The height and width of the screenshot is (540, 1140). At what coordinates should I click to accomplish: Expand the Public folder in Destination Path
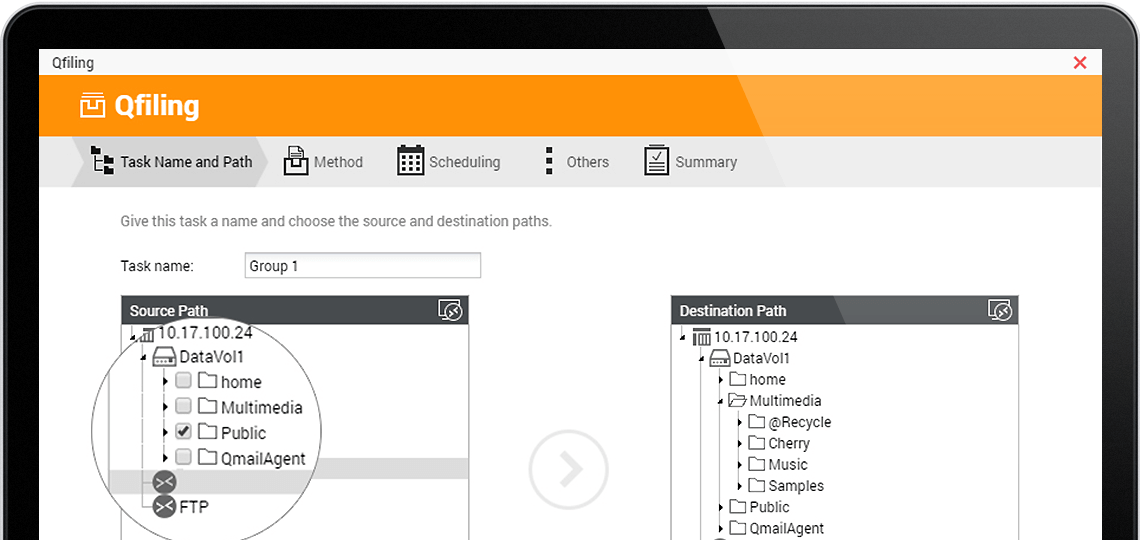pyautogui.click(x=720, y=507)
